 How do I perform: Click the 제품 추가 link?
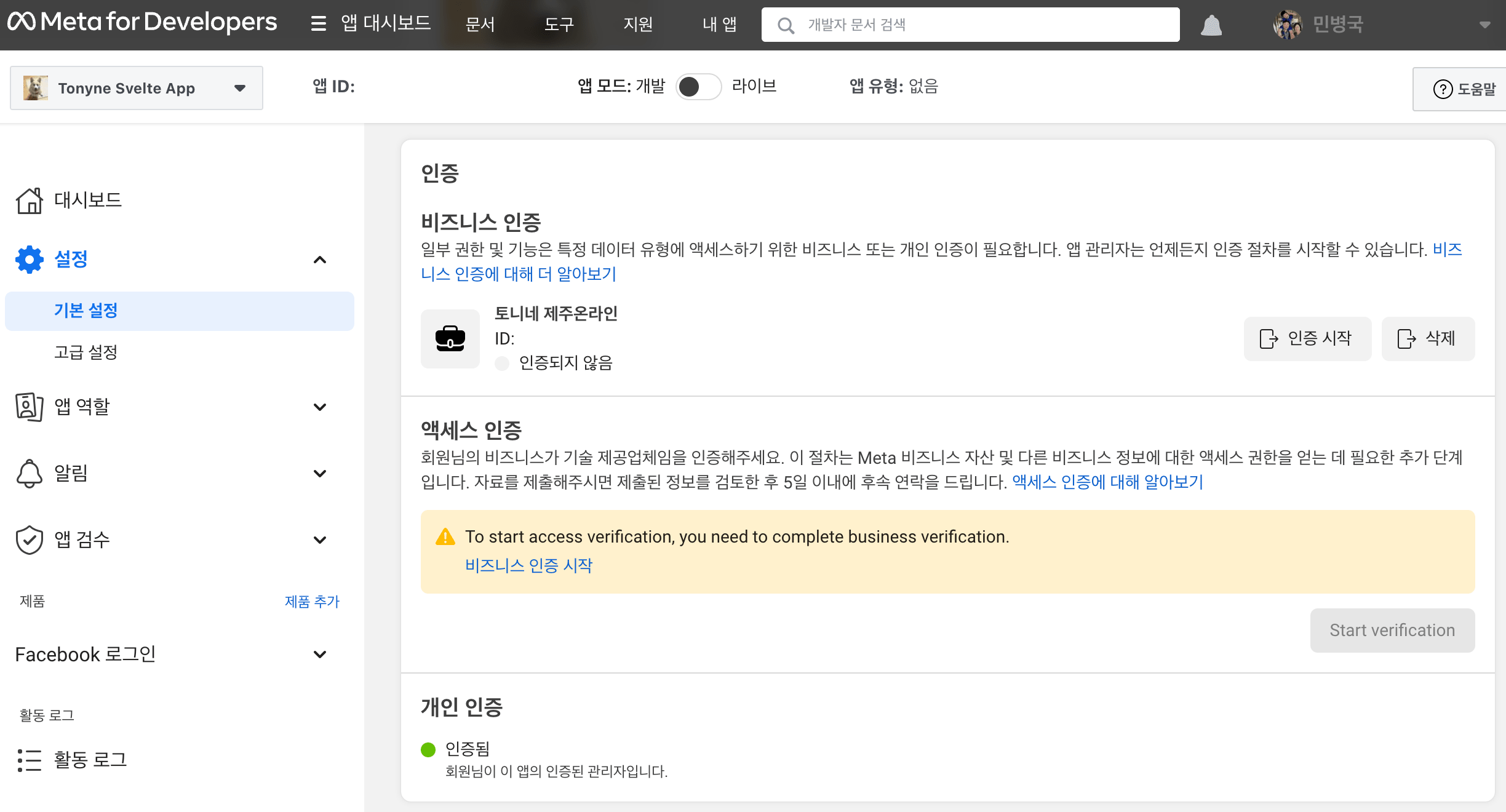pos(312,601)
